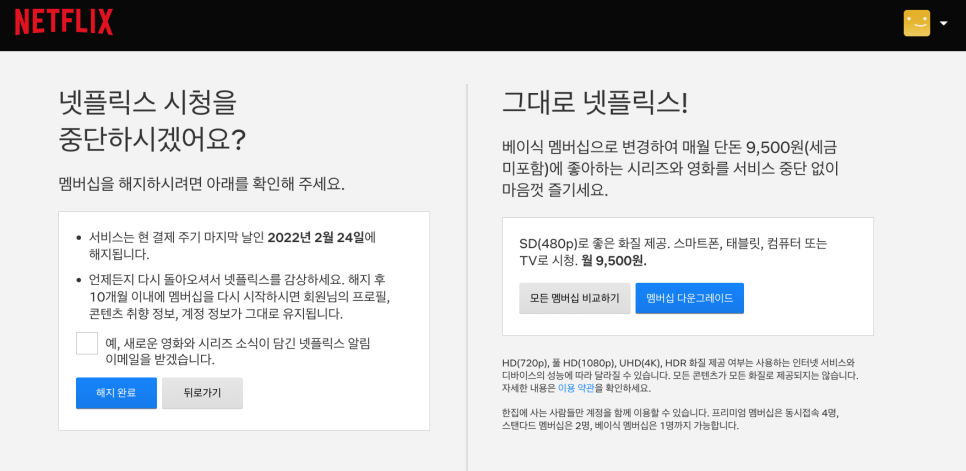Click the 해지 완료 button
Image resolution: width=966 pixels, height=471 pixels.
click(x=116, y=393)
